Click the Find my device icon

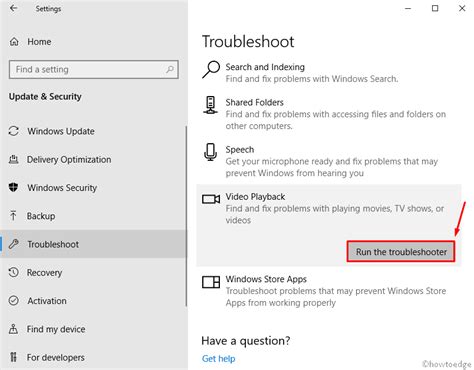(13, 329)
